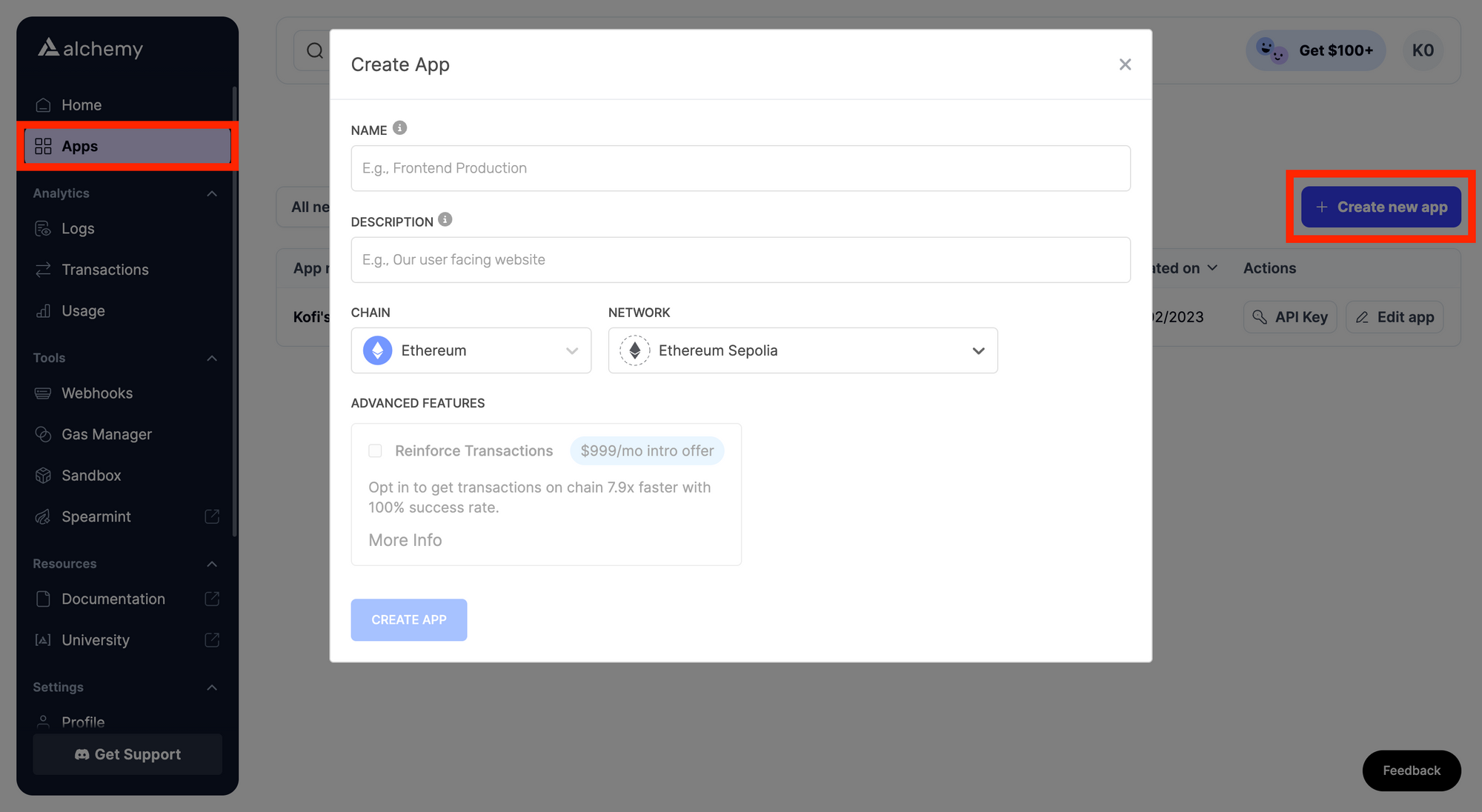Click the Transactions icon

[x=44, y=269]
